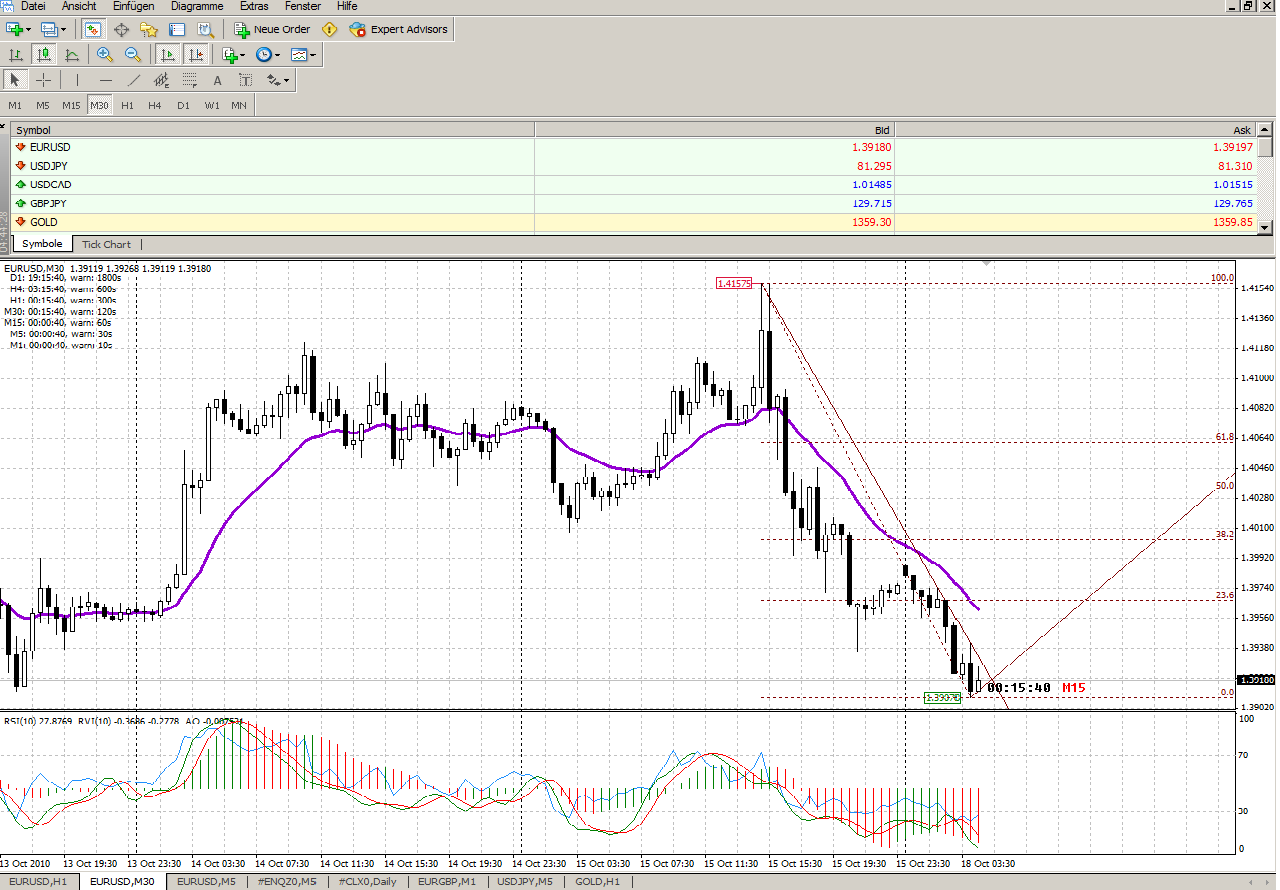The height and width of the screenshot is (890, 1280).
Task: Click the Arrows drawing icon
Action: coord(272,80)
